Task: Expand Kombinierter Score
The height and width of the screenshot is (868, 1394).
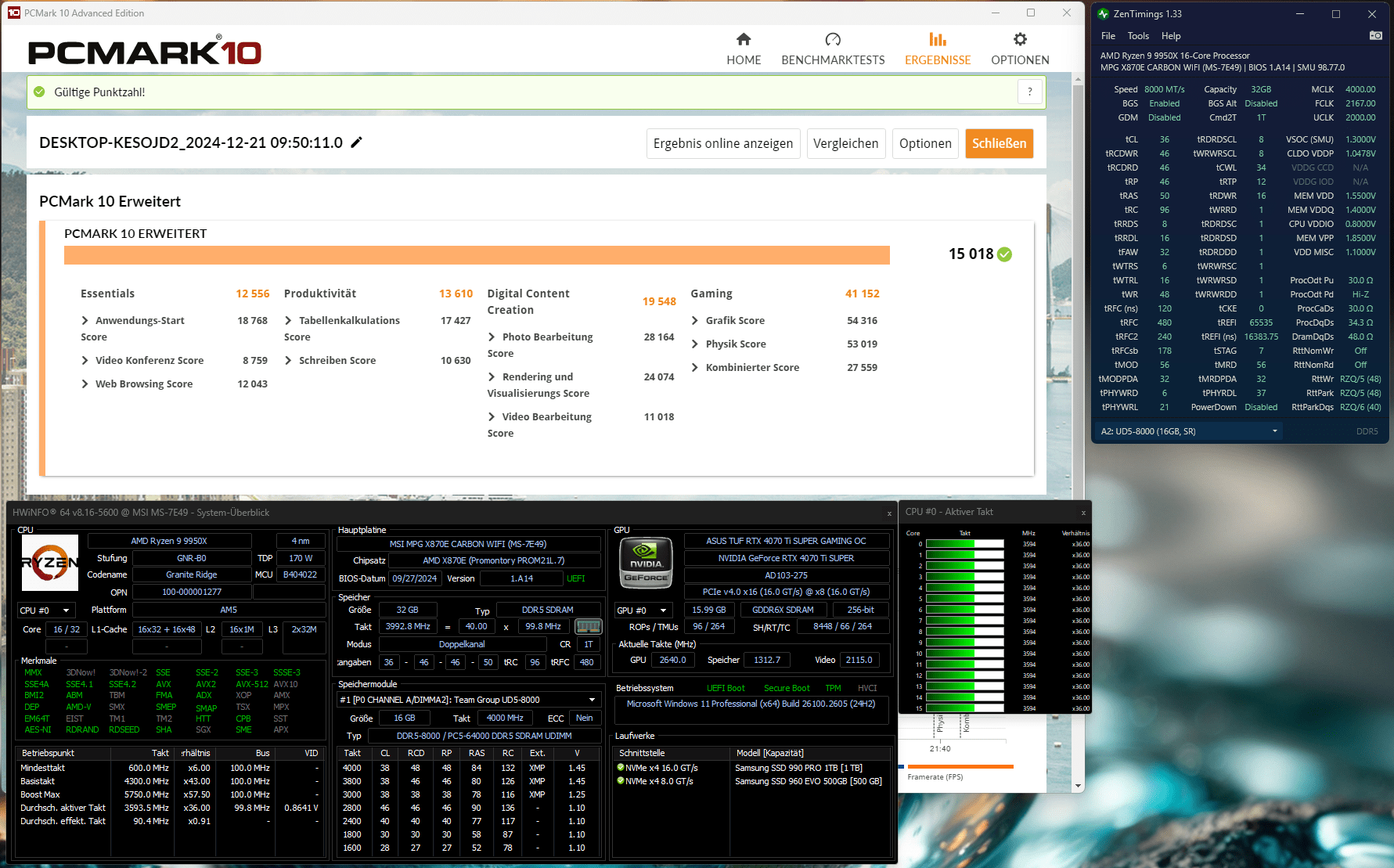Action: click(x=695, y=367)
